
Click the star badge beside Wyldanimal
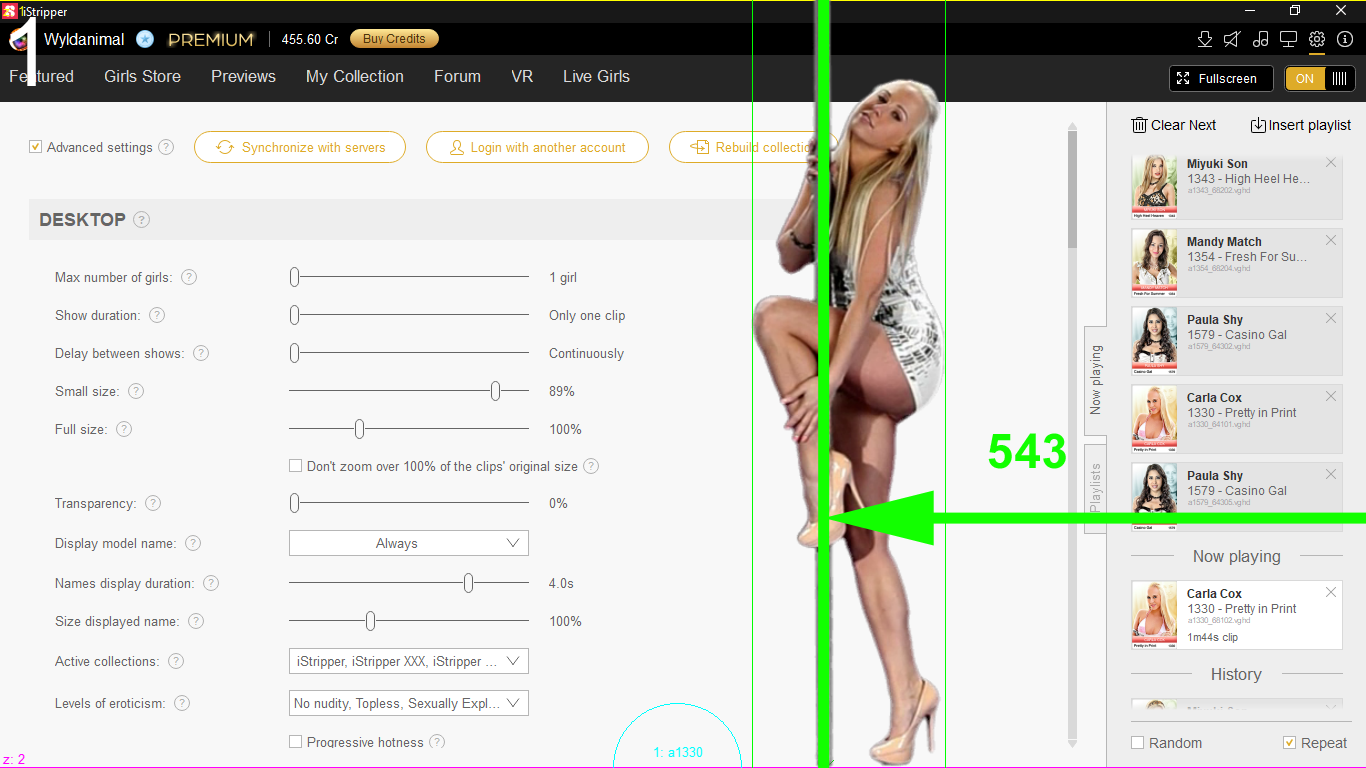(x=145, y=39)
